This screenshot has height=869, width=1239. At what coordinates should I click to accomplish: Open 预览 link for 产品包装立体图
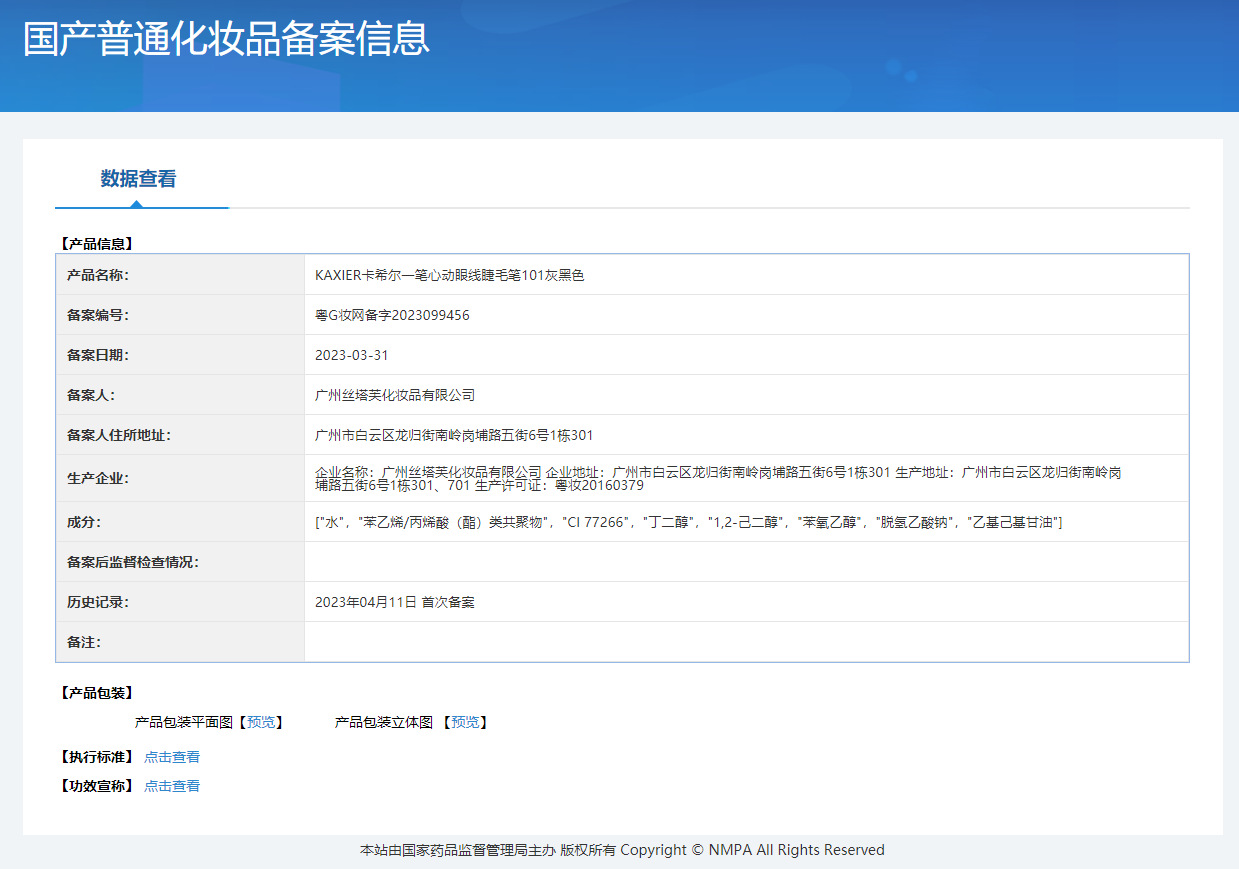tap(465, 722)
